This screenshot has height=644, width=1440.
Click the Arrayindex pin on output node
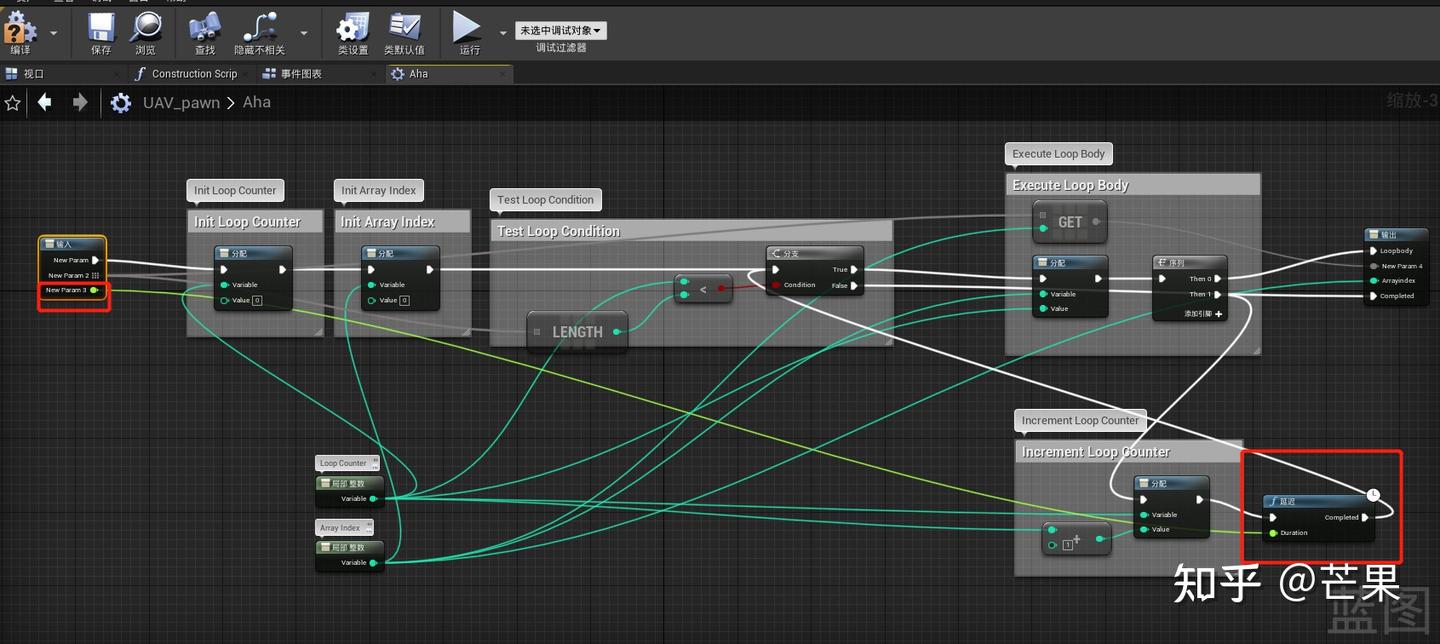pyautogui.click(x=1374, y=281)
